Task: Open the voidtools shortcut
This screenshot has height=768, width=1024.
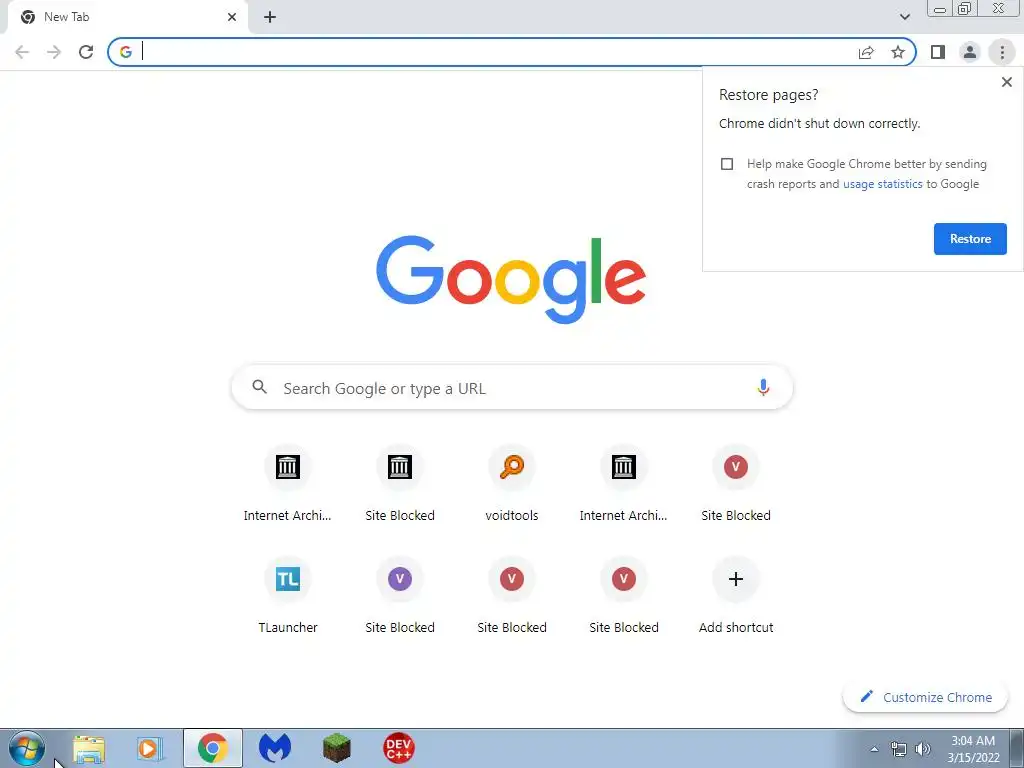Action: 511,484
